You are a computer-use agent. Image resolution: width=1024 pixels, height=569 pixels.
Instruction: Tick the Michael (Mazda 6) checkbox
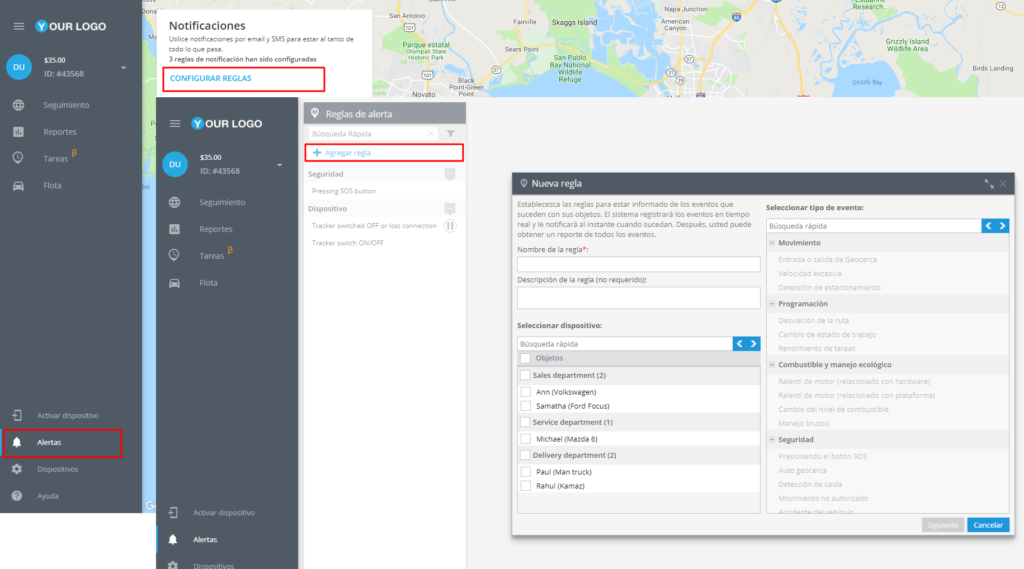[x=526, y=439]
